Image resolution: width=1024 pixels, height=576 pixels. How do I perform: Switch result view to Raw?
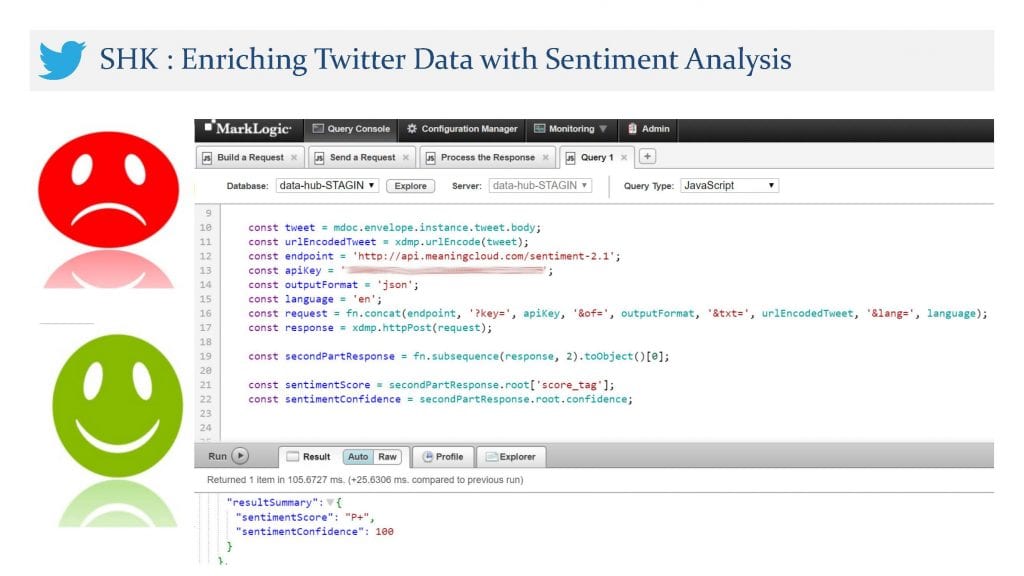[387, 457]
